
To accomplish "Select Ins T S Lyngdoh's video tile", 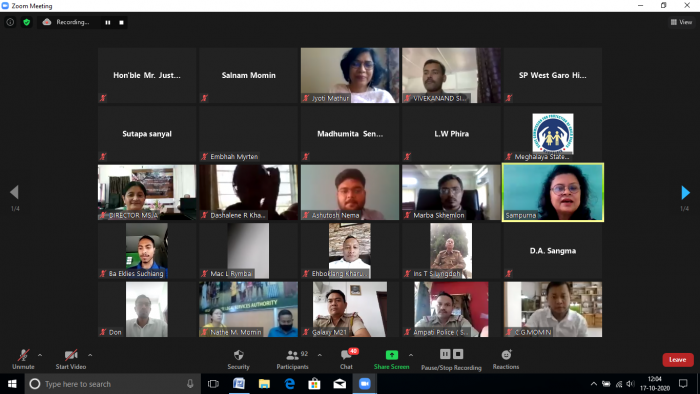I will click(451, 251).
